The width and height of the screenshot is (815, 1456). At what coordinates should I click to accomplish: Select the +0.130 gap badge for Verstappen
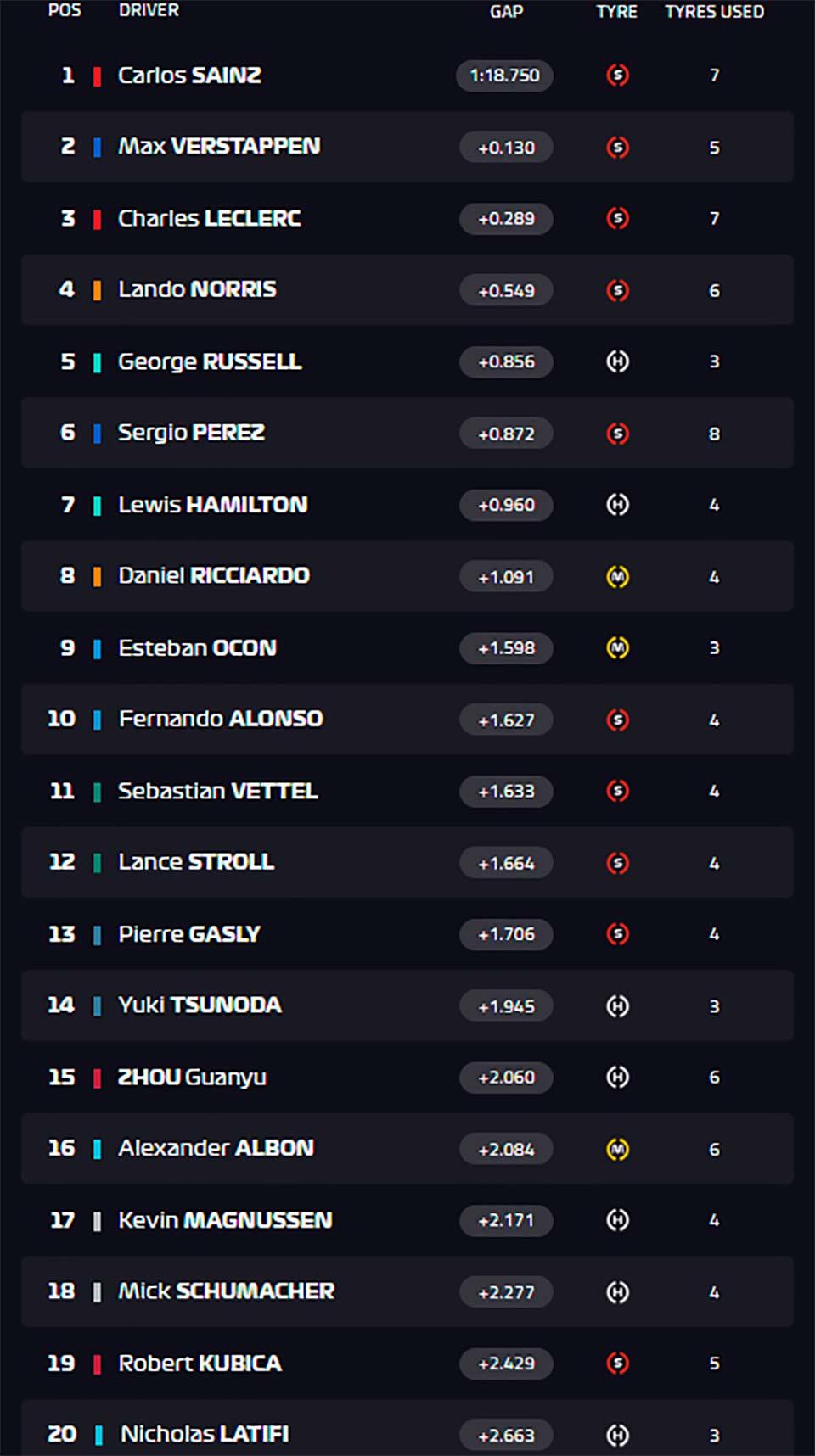pyautogui.click(x=506, y=148)
